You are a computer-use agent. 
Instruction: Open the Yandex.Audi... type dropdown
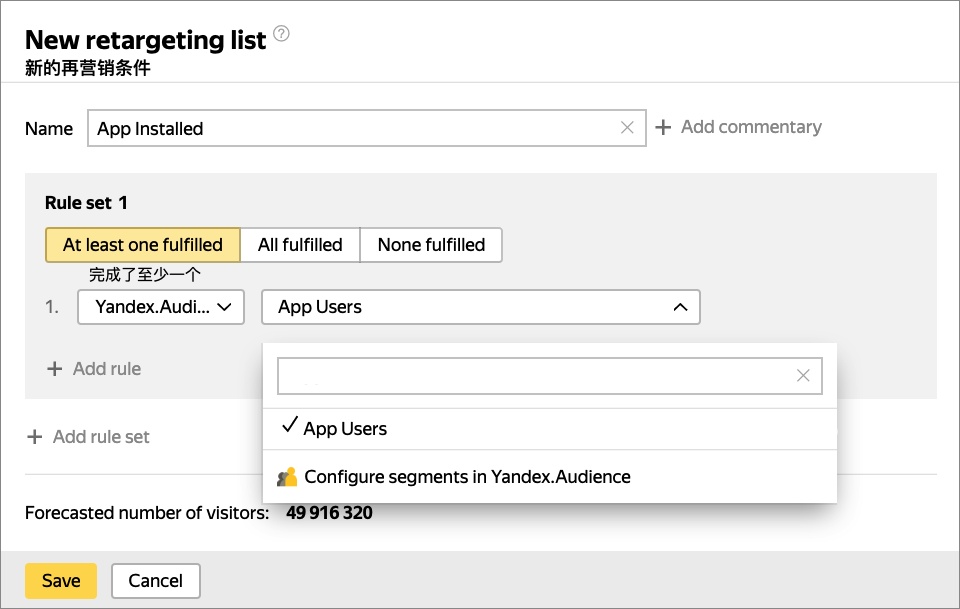[161, 307]
